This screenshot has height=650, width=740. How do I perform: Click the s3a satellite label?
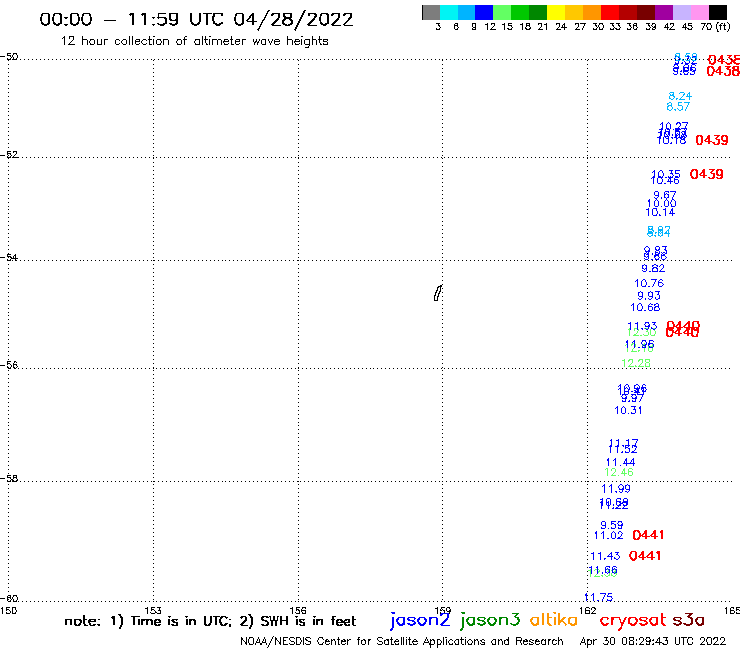tap(689, 620)
